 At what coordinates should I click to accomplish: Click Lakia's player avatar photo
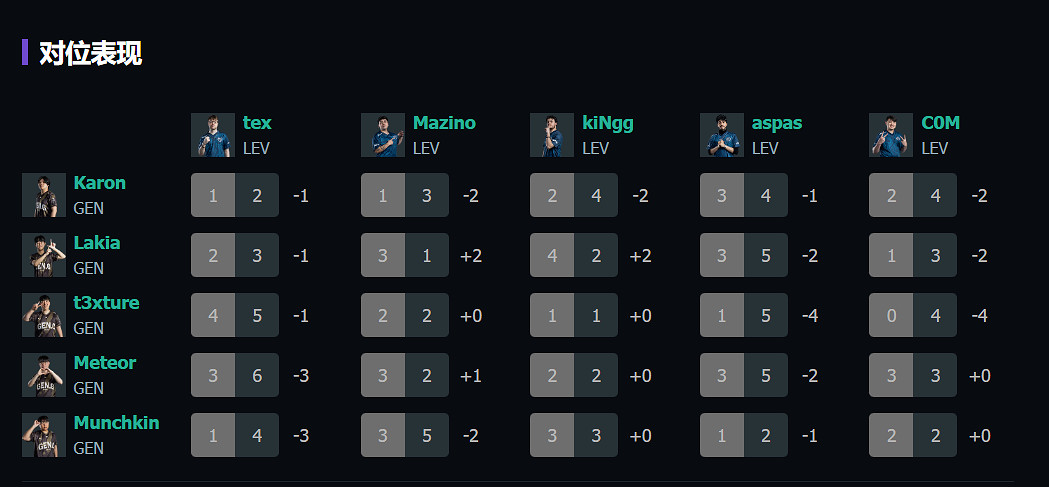click(44, 255)
